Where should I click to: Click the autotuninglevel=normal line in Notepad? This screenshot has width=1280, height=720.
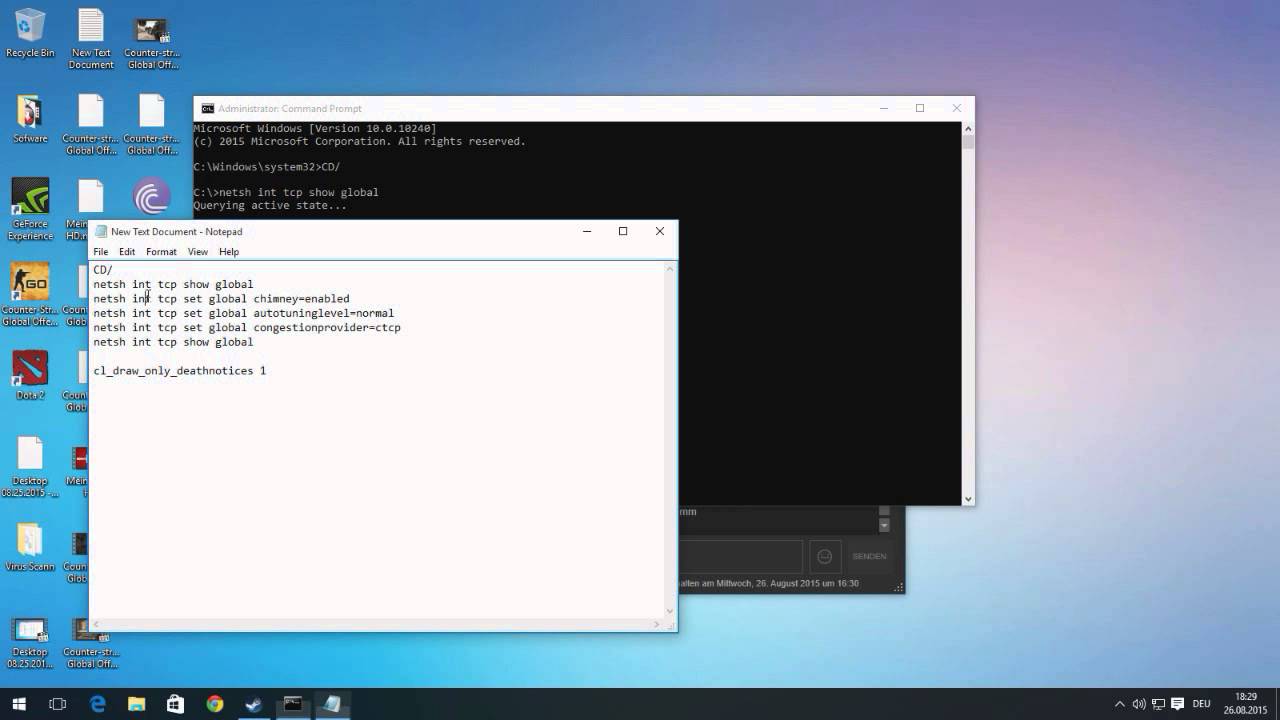click(244, 313)
